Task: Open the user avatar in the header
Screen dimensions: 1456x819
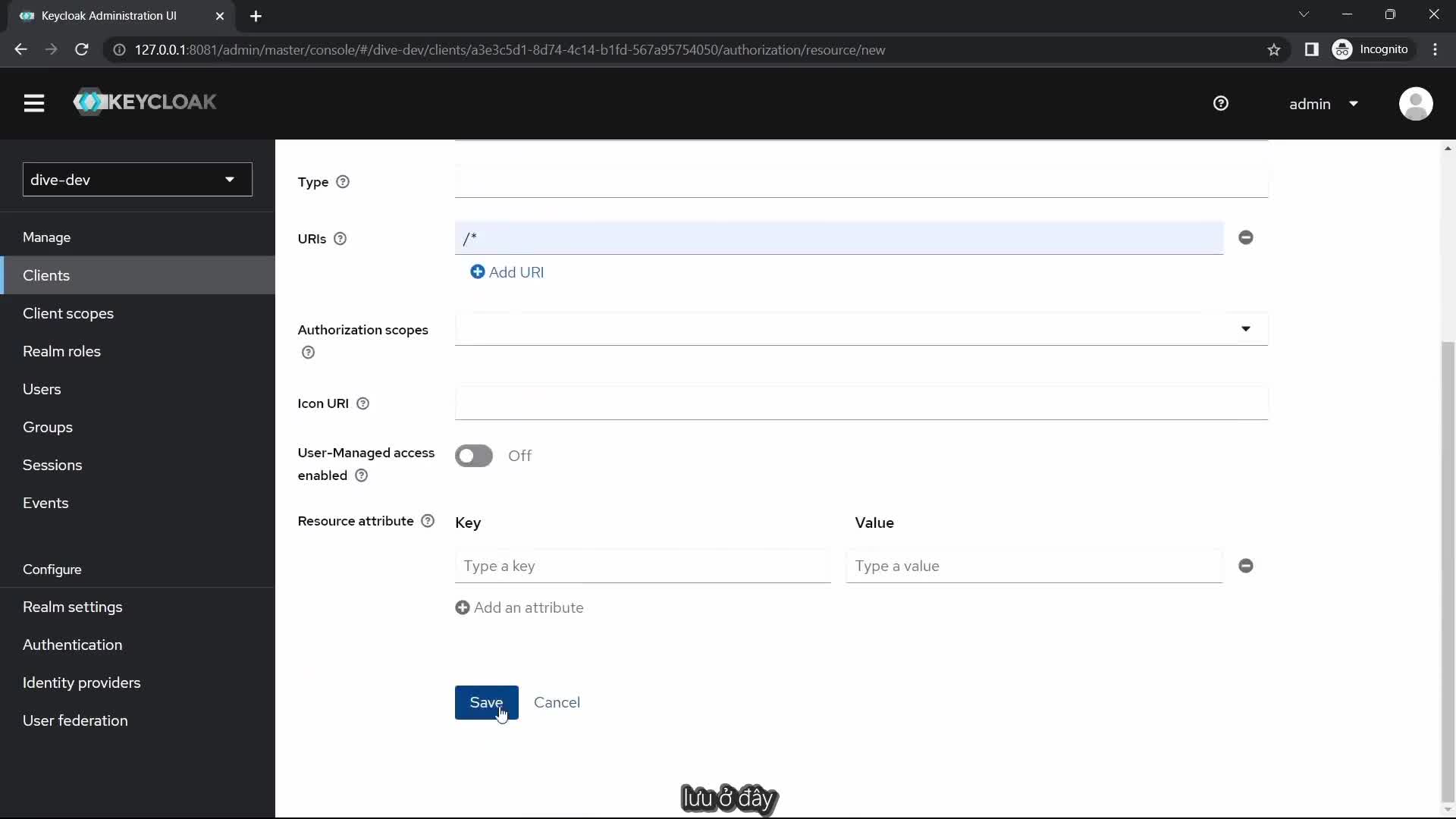Action: pos(1415,104)
